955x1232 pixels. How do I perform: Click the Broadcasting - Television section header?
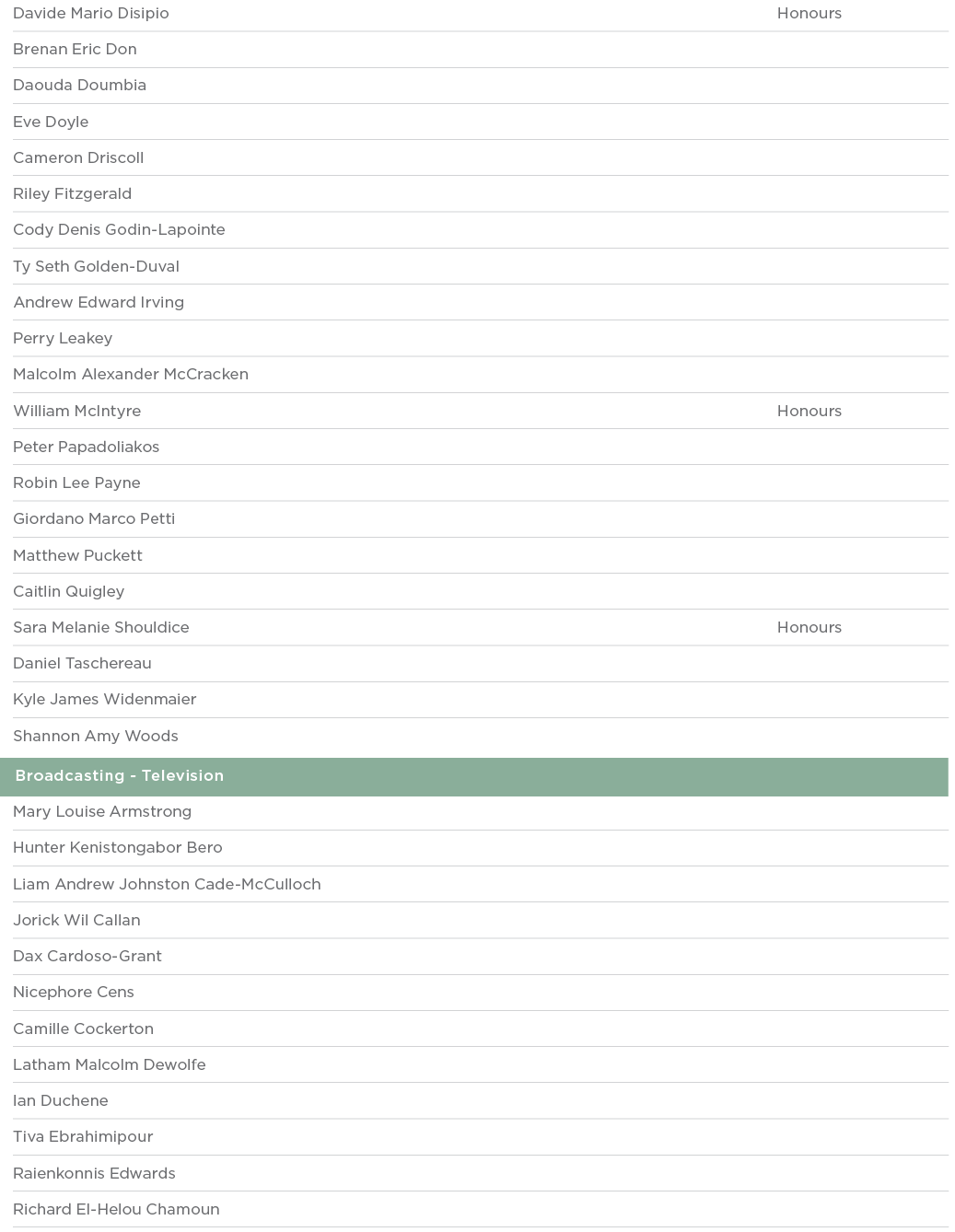(x=120, y=776)
